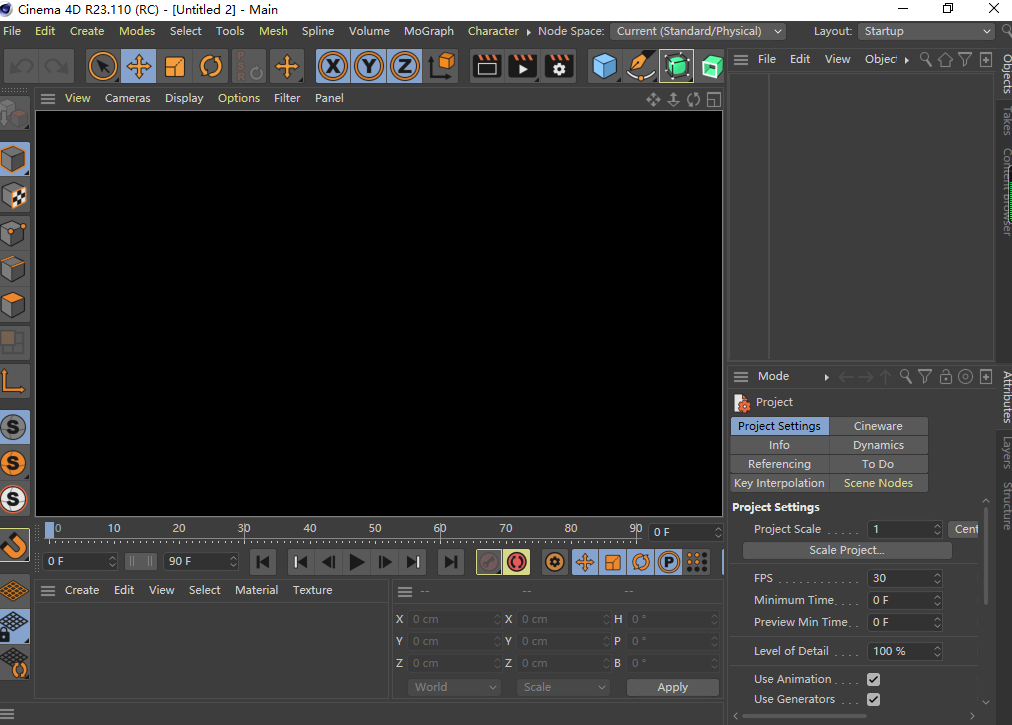
Task: Open the Layout dropdown showing Startup
Action: [x=925, y=31]
